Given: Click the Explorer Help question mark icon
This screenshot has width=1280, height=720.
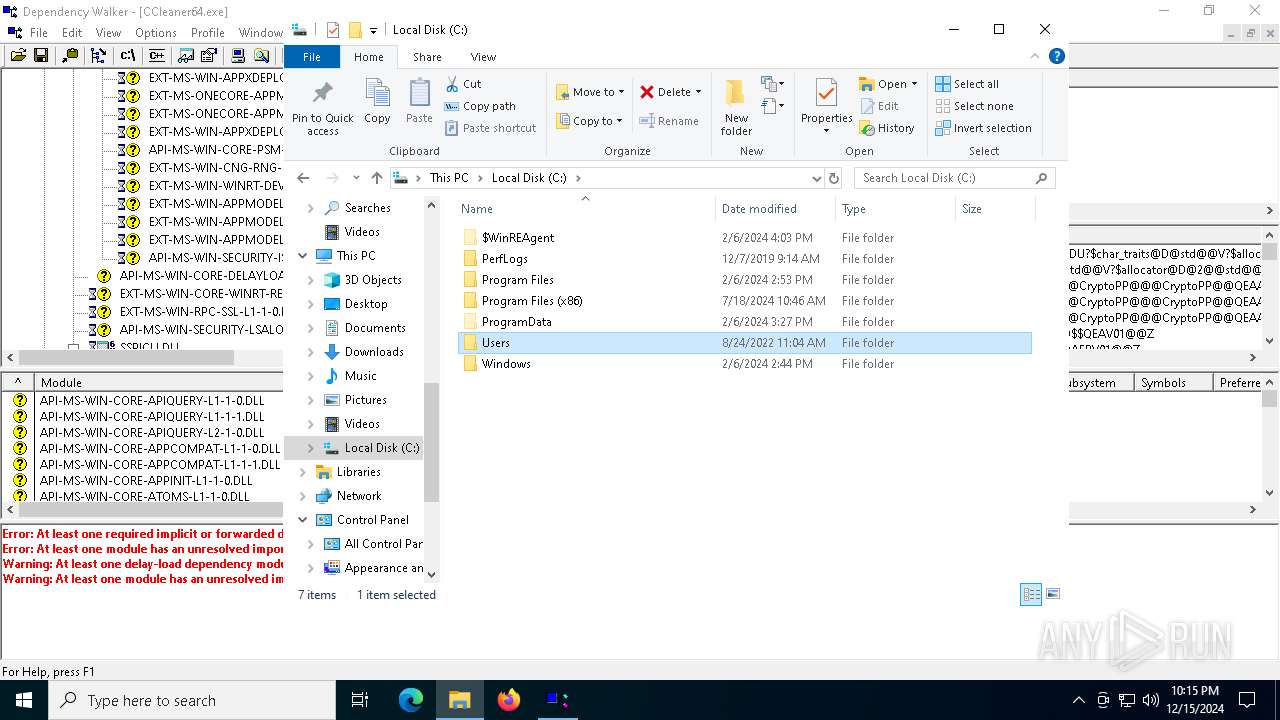Looking at the screenshot, I should pyautogui.click(x=1056, y=56).
